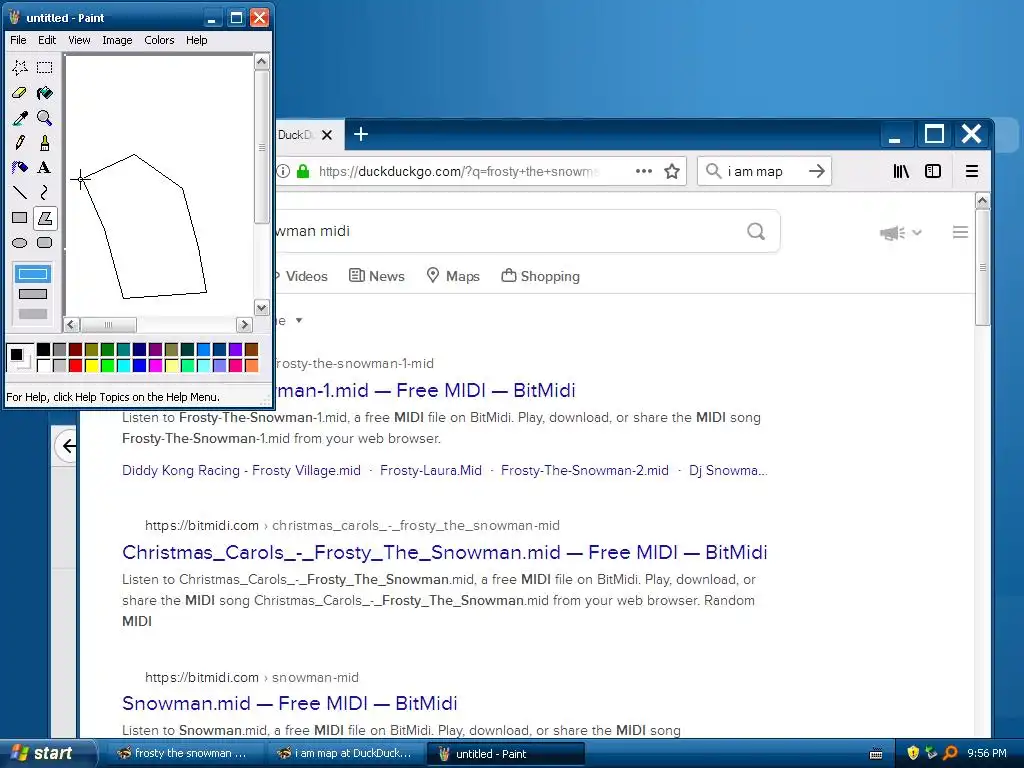Viewport: 1024px width, 768px height.
Task: Choose the straight Line tool
Action: [x=20, y=193]
